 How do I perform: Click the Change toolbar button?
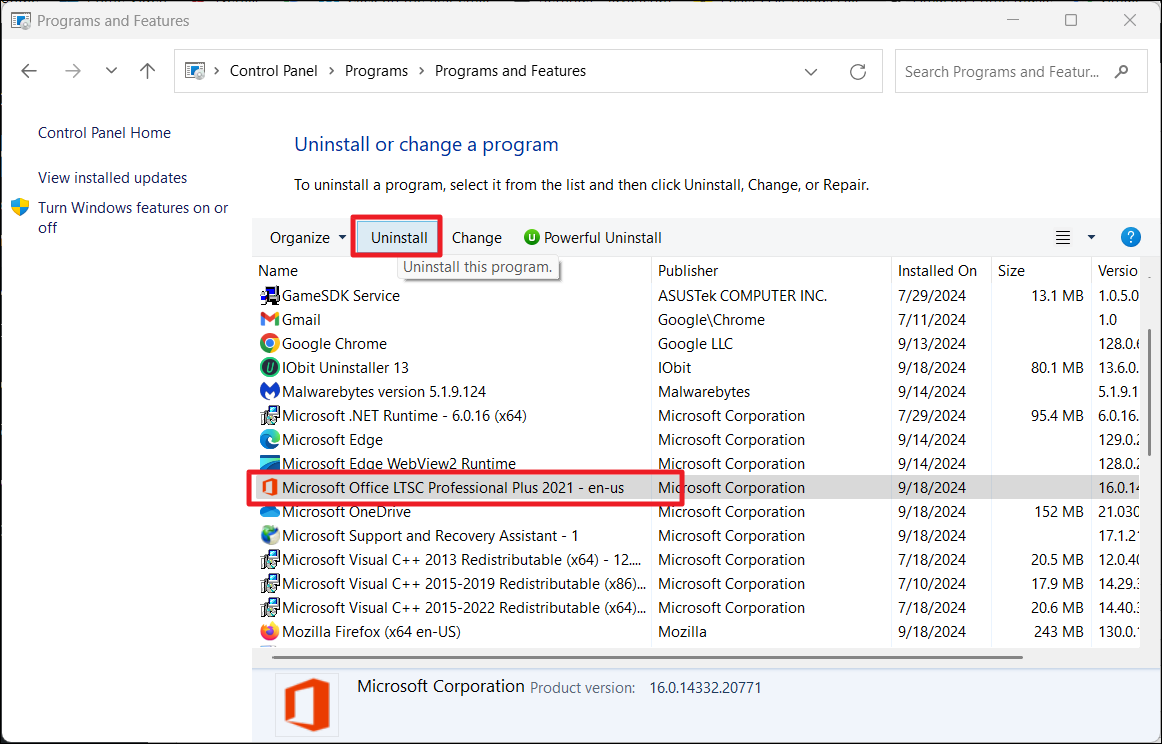pyautogui.click(x=477, y=238)
